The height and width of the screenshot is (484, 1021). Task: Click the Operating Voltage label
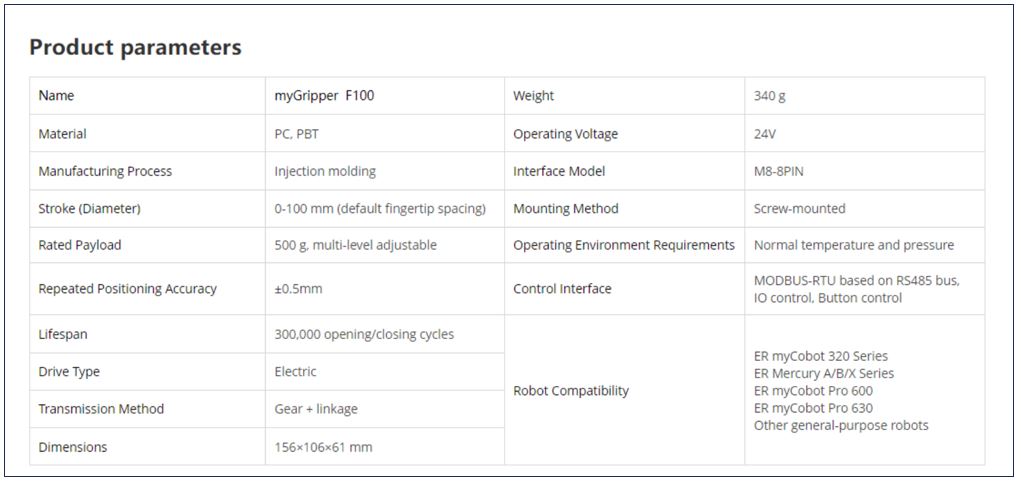point(565,134)
